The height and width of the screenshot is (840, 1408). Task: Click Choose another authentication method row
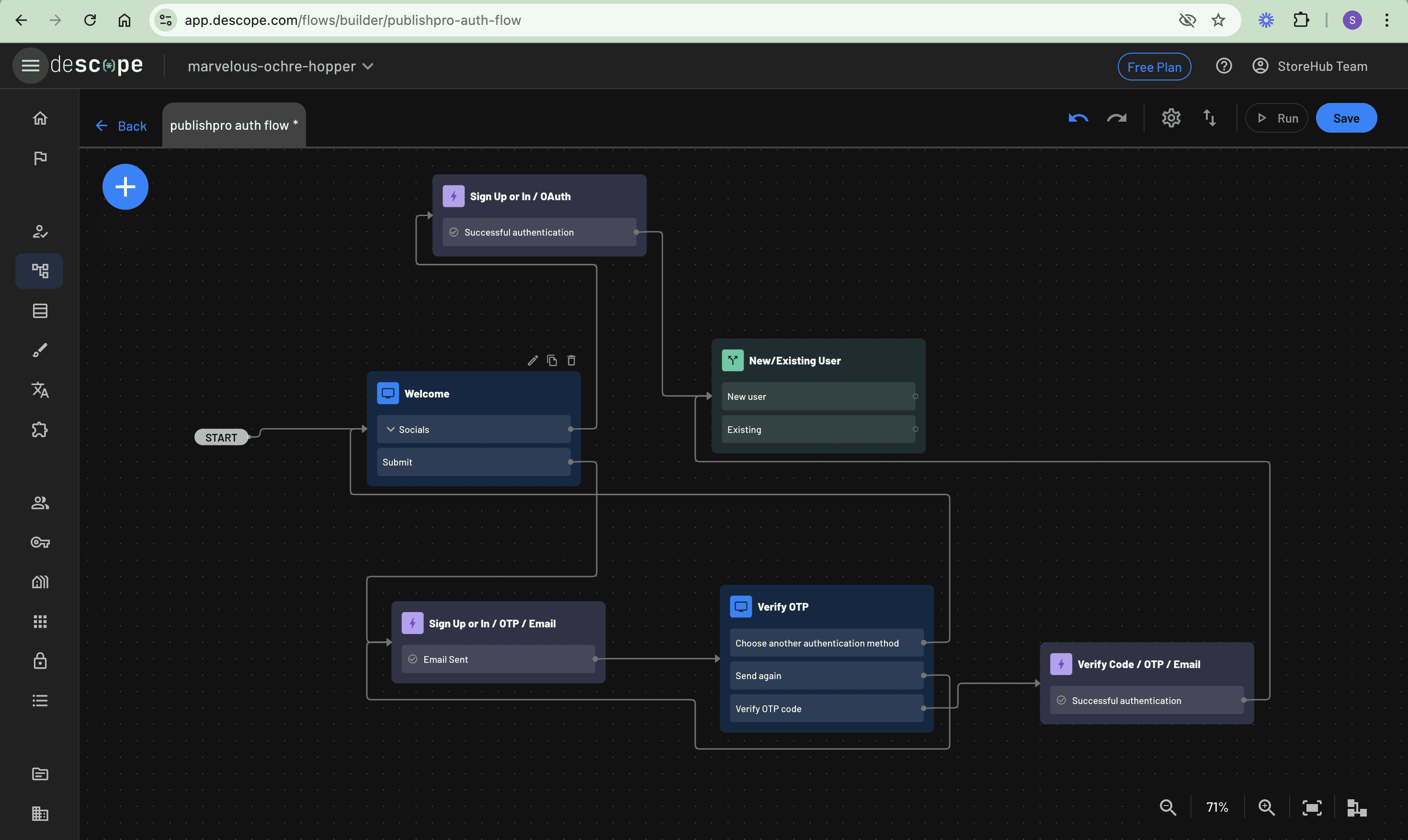pyautogui.click(x=827, y=643)
